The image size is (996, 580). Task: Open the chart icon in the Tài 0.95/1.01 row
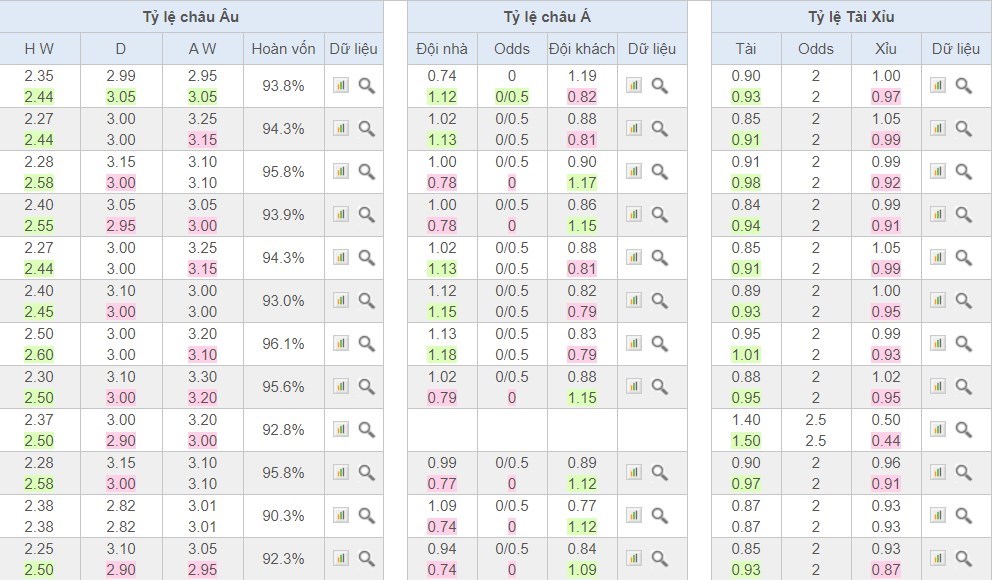[x=938, y=344]
